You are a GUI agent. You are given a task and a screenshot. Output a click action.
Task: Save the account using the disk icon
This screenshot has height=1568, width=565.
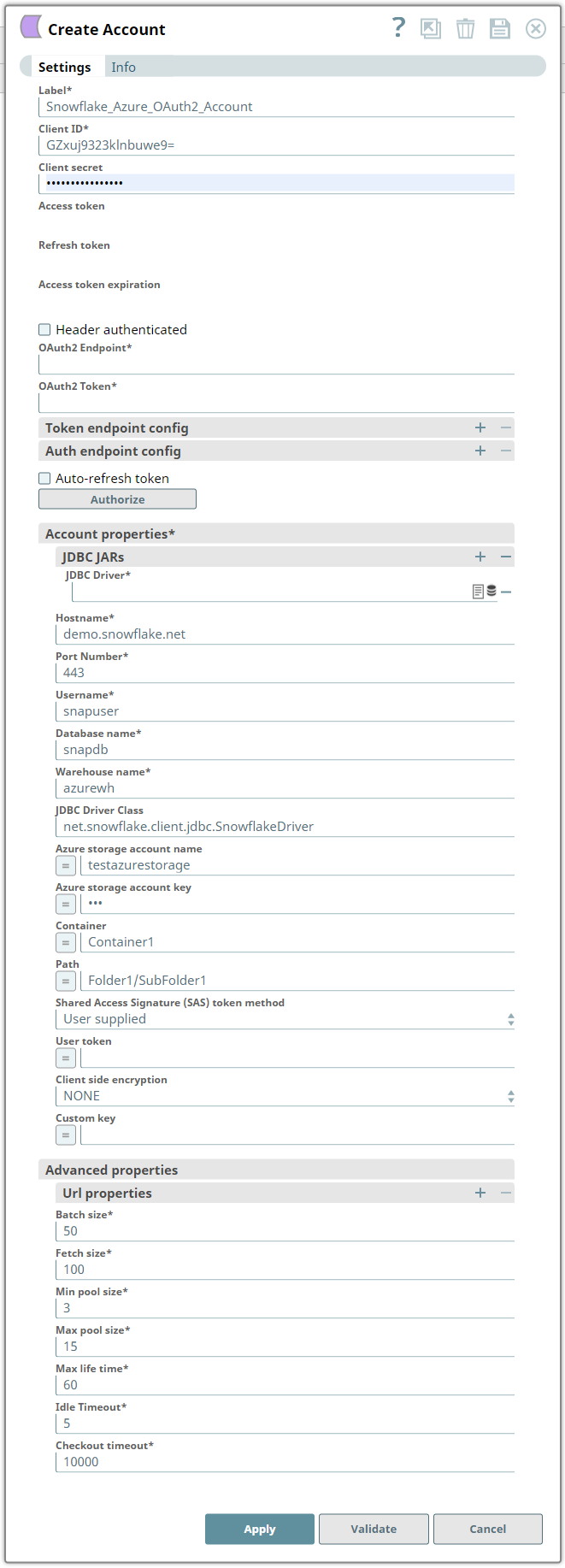[x=500, y=28]
